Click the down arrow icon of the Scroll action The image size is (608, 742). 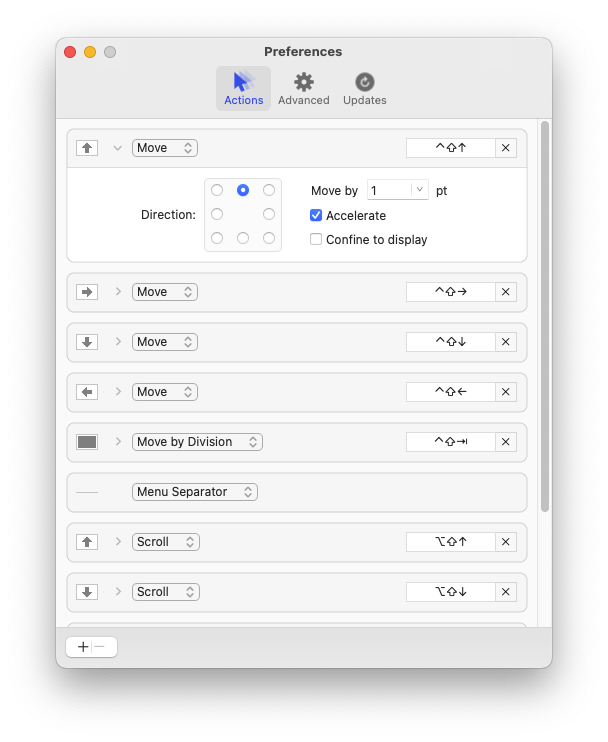point(87,592)
